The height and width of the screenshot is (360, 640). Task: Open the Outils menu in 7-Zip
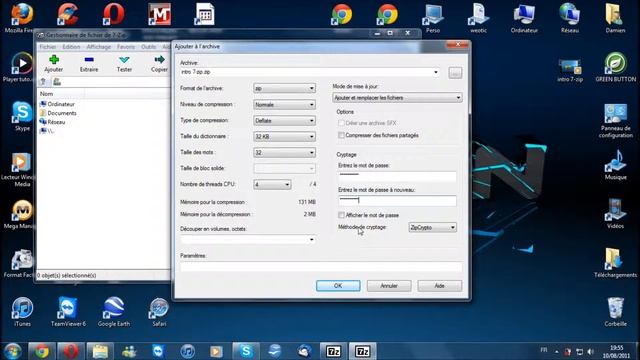coord(149,47)
